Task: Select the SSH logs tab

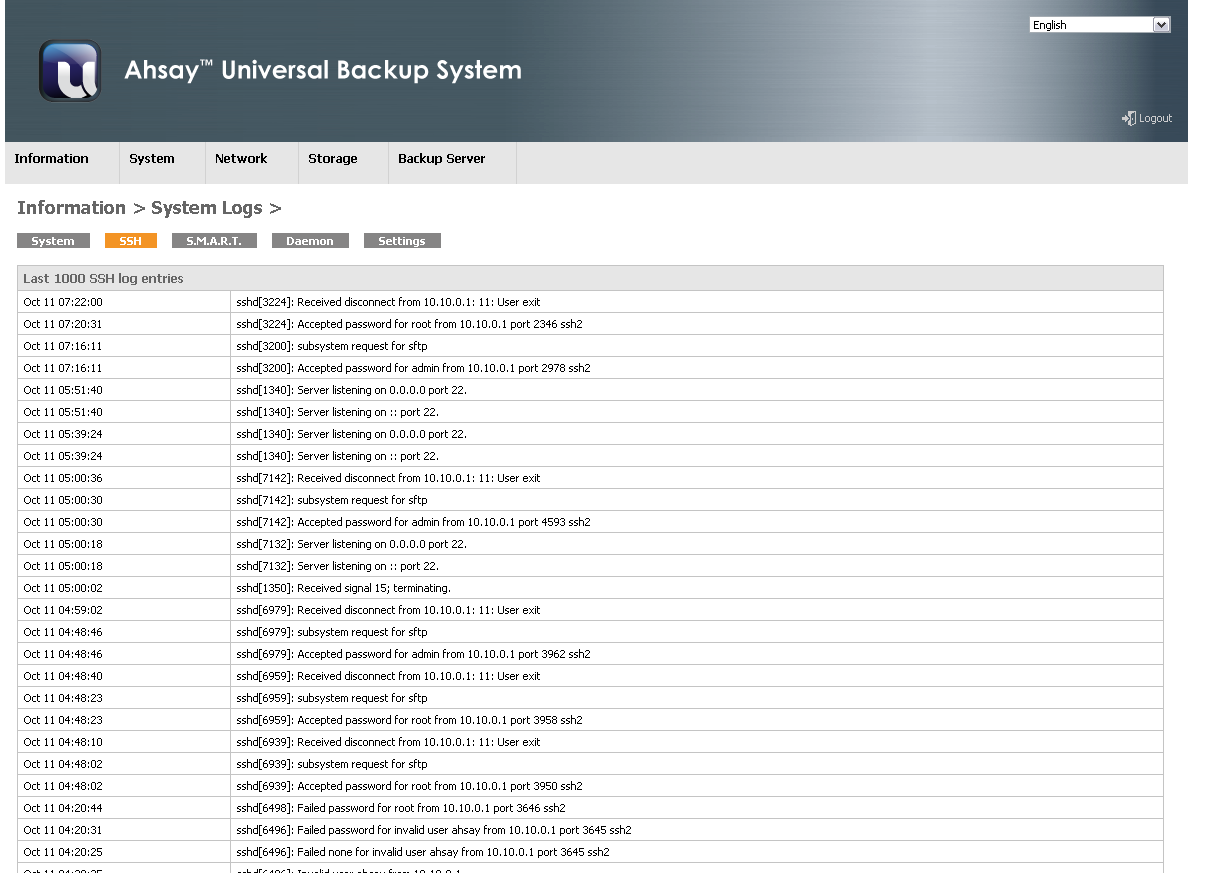Action: tap(131, 241)
